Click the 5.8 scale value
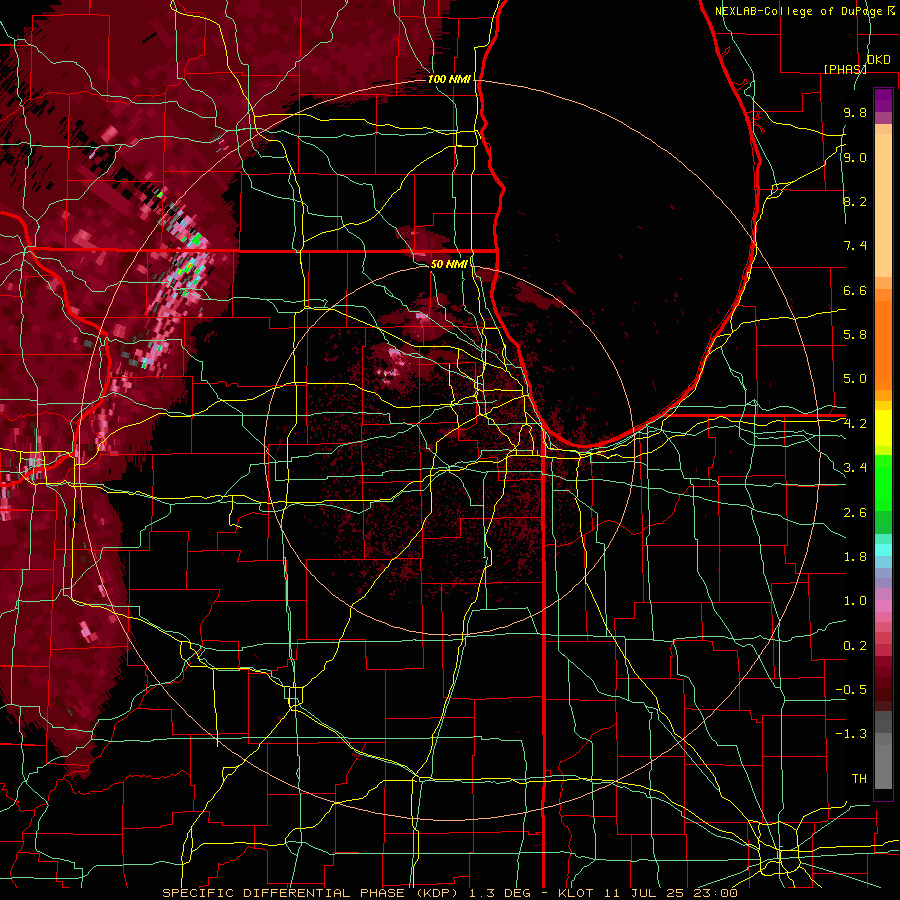The height and width of the screenshot is (900, 900). pos(855,335)
